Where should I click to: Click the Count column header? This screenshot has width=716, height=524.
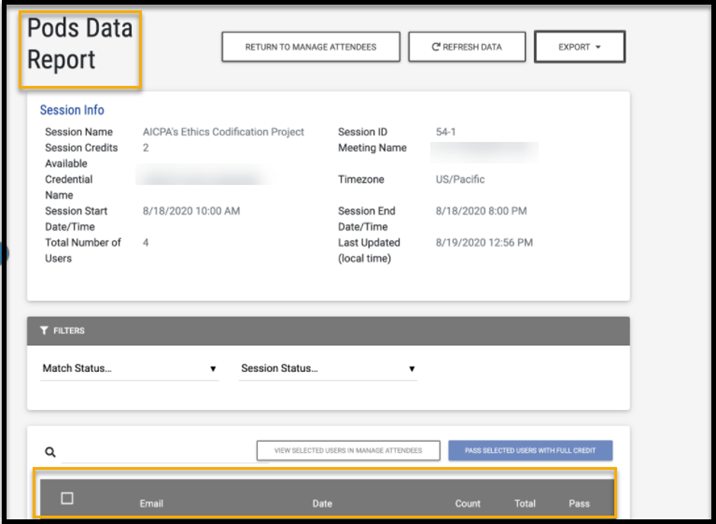(467, 503)
